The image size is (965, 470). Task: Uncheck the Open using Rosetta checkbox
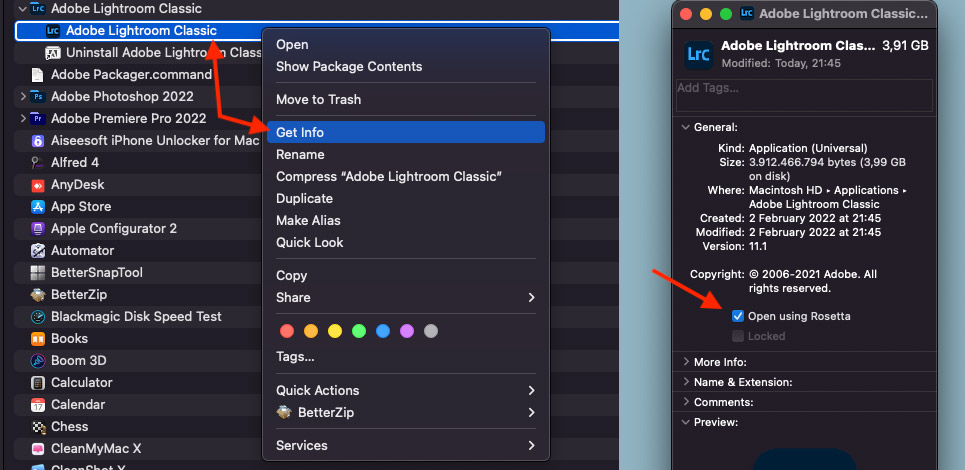click(738, 316)
